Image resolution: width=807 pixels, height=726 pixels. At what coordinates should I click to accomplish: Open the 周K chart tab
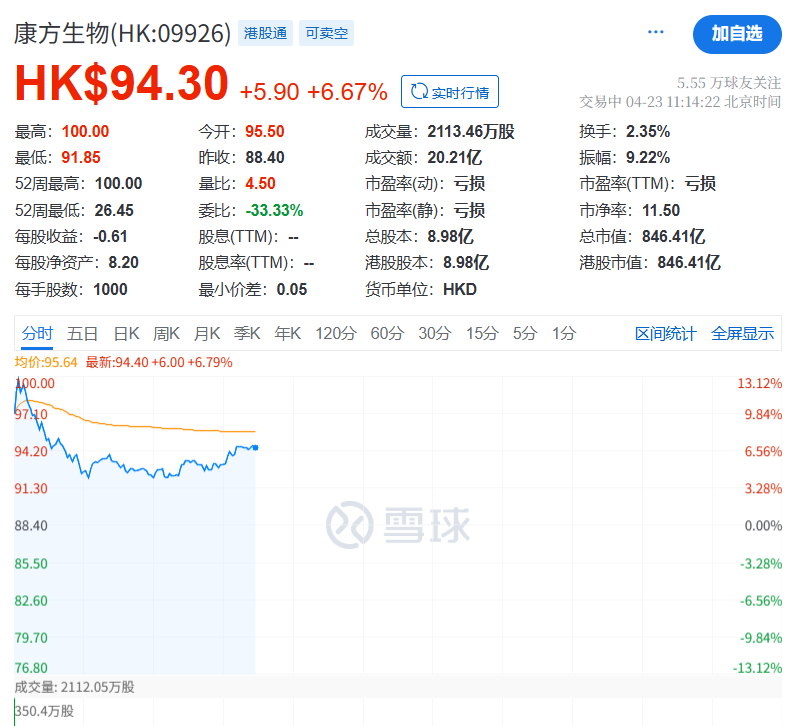166,333
